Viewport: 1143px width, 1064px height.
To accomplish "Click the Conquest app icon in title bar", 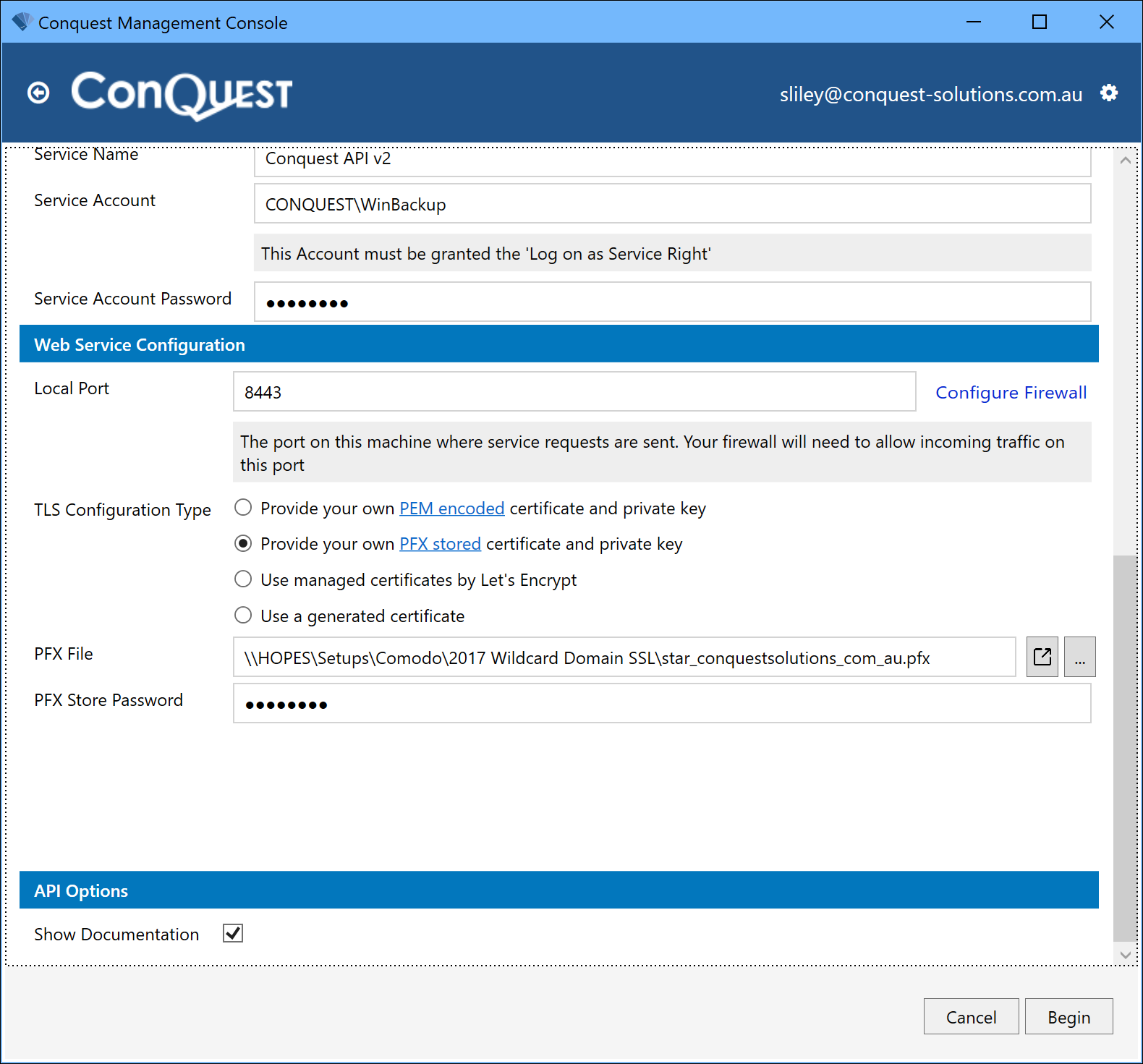I will coord(21,22).
